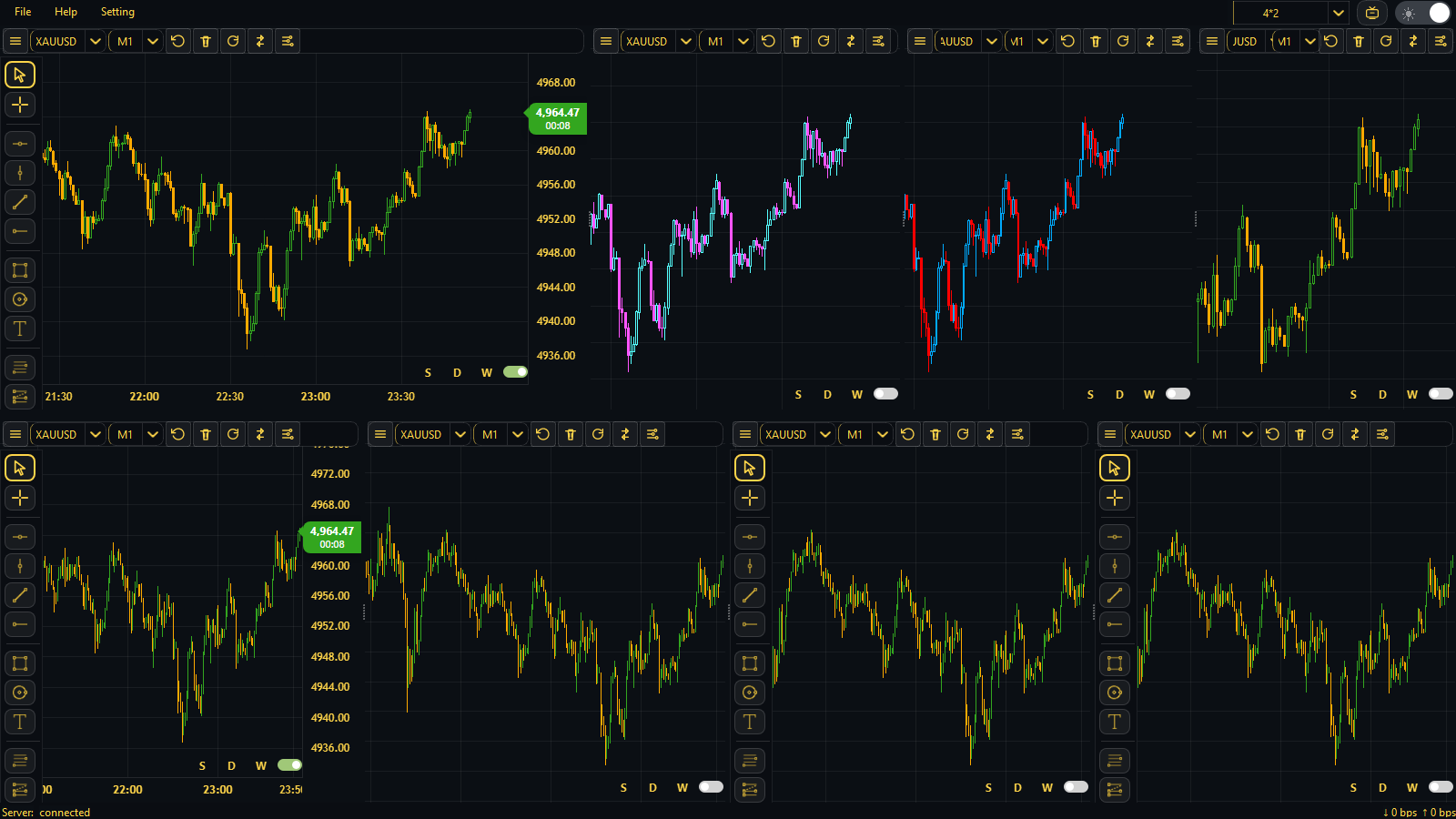Click the 4968.00 price level in top-left chart
1456x819 pixels.
click(x=555, y=82)
